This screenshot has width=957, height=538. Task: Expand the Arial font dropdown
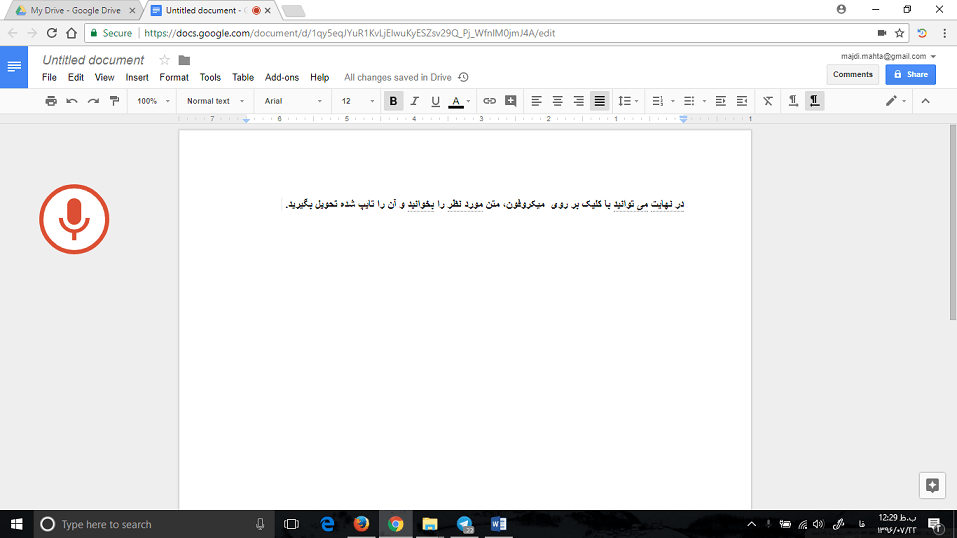[292, 101]
